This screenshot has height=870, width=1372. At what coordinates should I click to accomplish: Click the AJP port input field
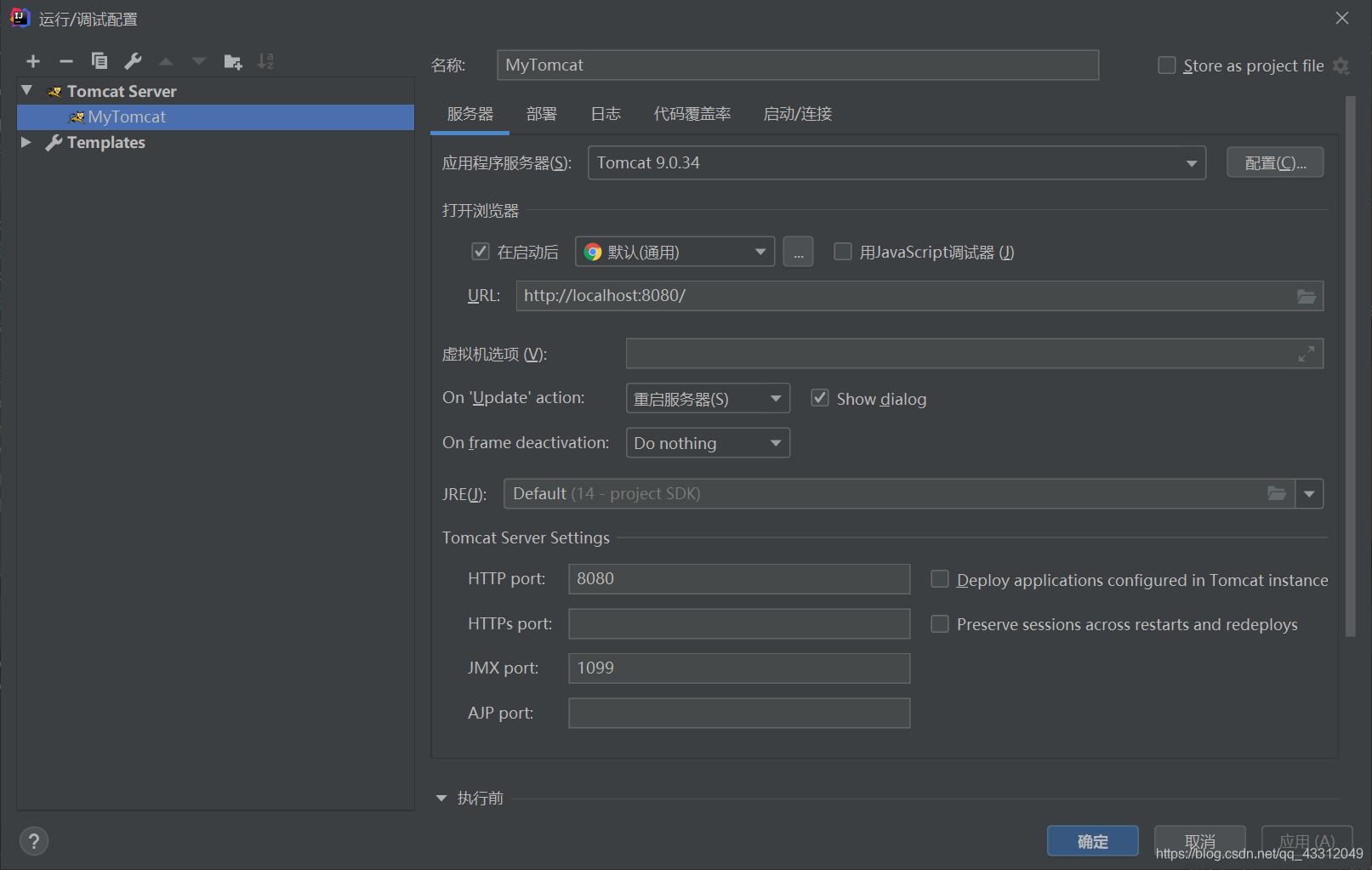(739, 713)
